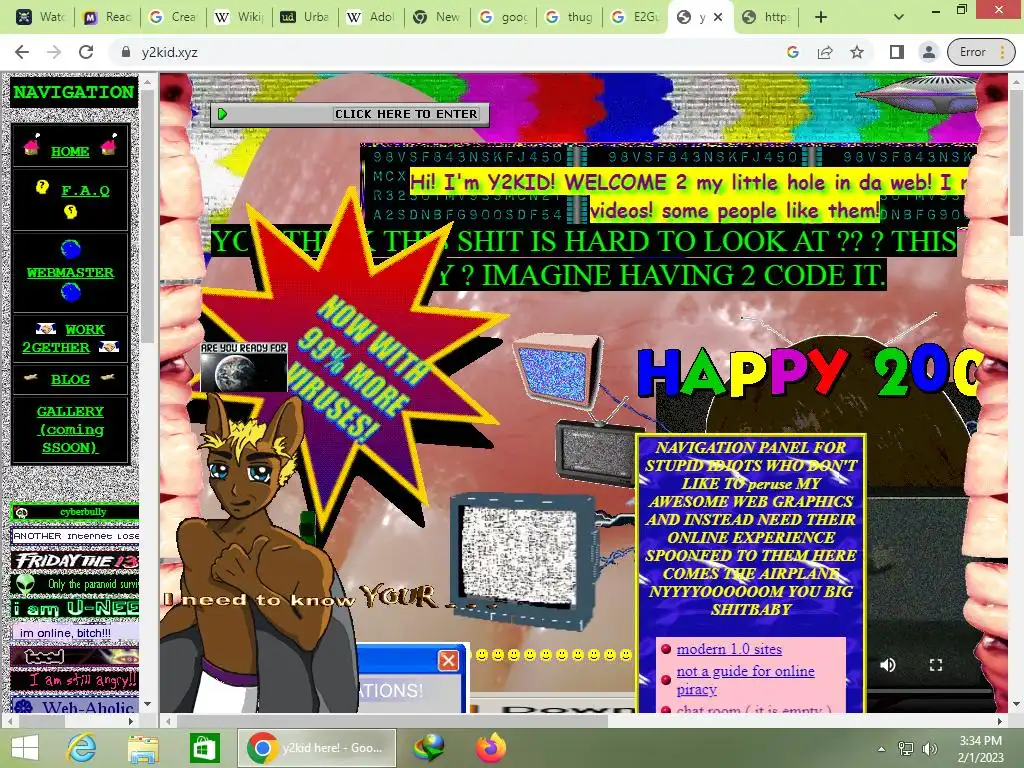This screenshot has height=768, width=1024.
Task: Open the Microsoft Store taskbar icon
Action: 204,748
